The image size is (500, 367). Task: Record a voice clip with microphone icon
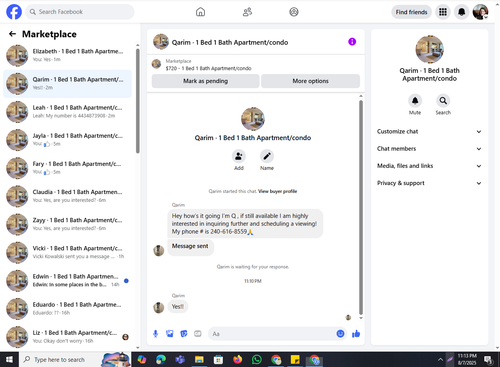(x=155, y=334)
